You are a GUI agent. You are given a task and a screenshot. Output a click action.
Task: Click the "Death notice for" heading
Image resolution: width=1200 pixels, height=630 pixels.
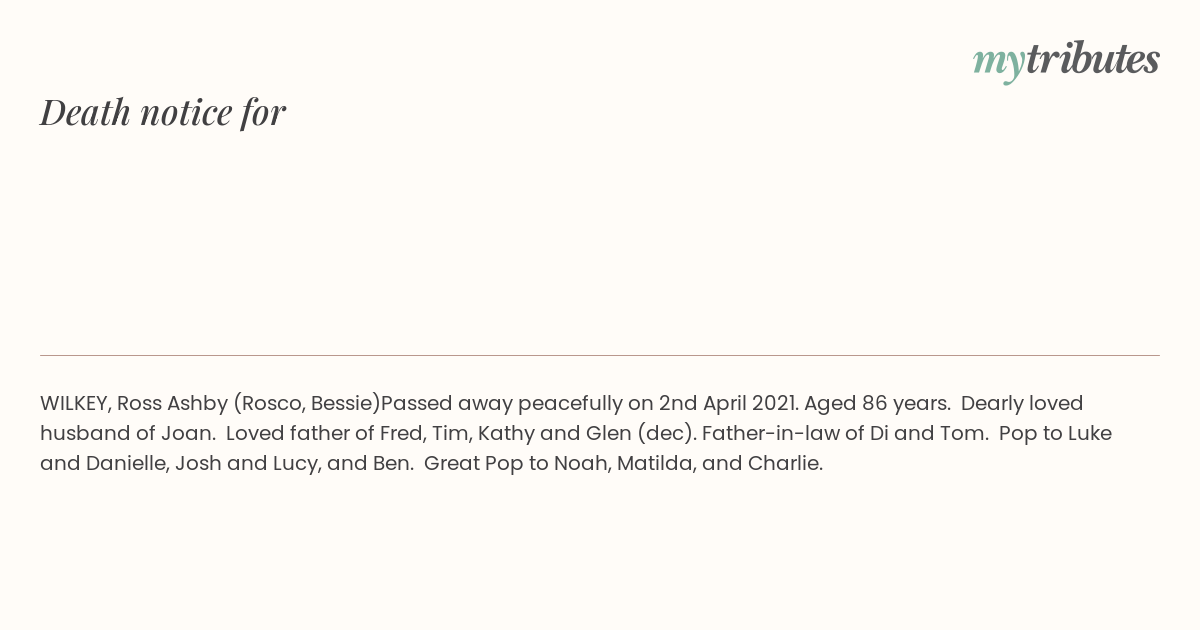[x=163, y=112]
